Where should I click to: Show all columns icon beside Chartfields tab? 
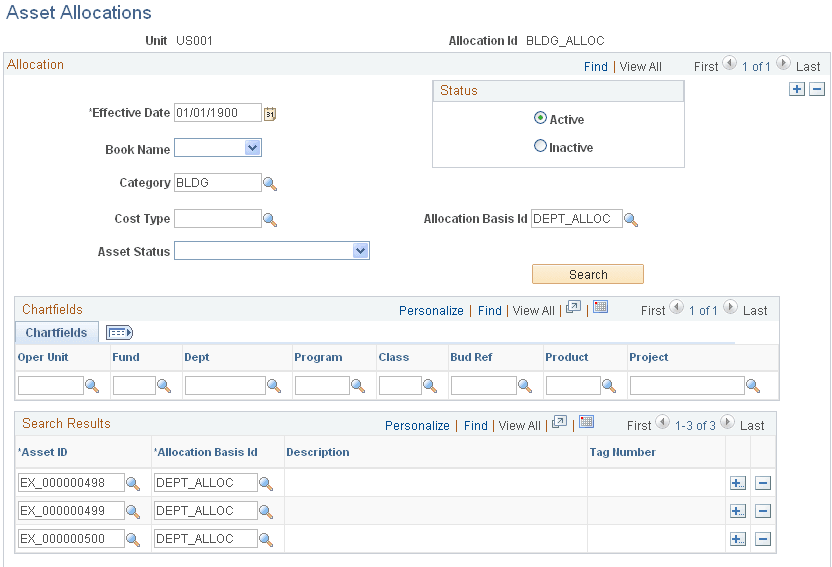[x=119, y=333]
